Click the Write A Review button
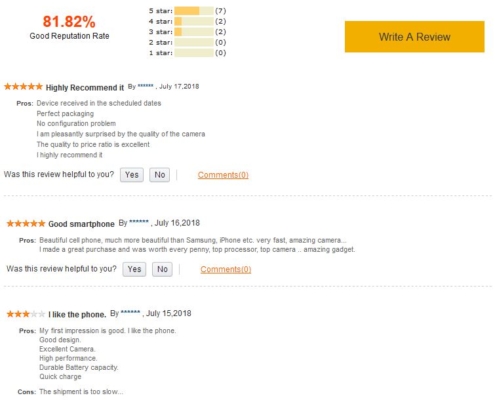This screenshot has height=400, width=495. coord(414,37)
